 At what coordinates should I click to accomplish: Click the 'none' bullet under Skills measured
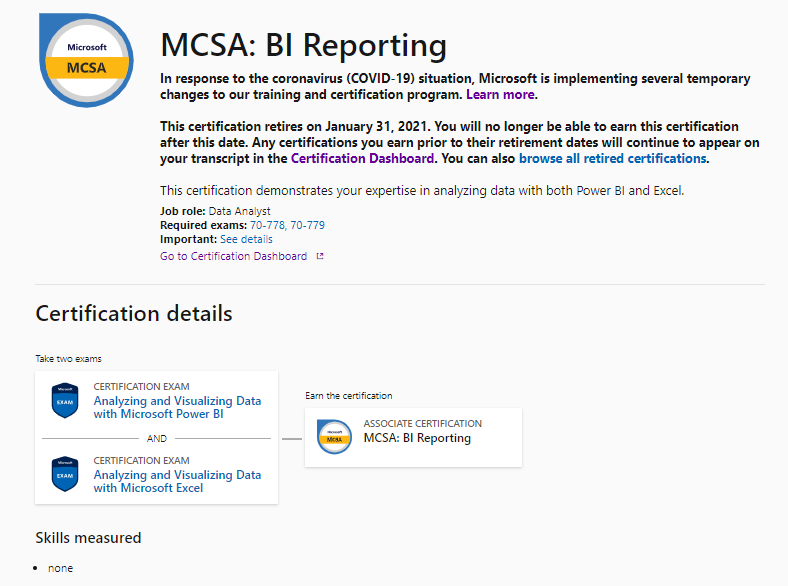pos(60,568)
